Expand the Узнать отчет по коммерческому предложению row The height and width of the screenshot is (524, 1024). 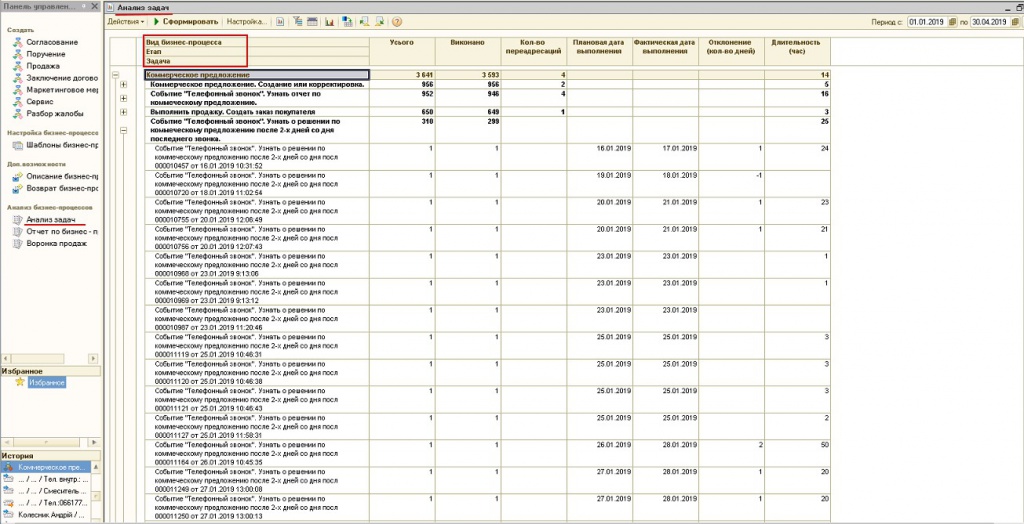coord(123,98)
